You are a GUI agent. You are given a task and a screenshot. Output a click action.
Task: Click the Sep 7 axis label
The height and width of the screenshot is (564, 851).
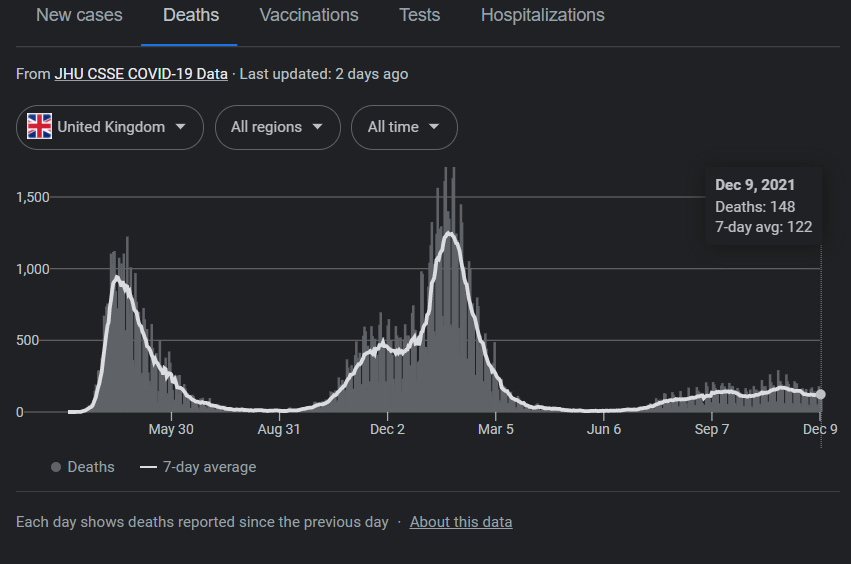(x=712, y=429)
